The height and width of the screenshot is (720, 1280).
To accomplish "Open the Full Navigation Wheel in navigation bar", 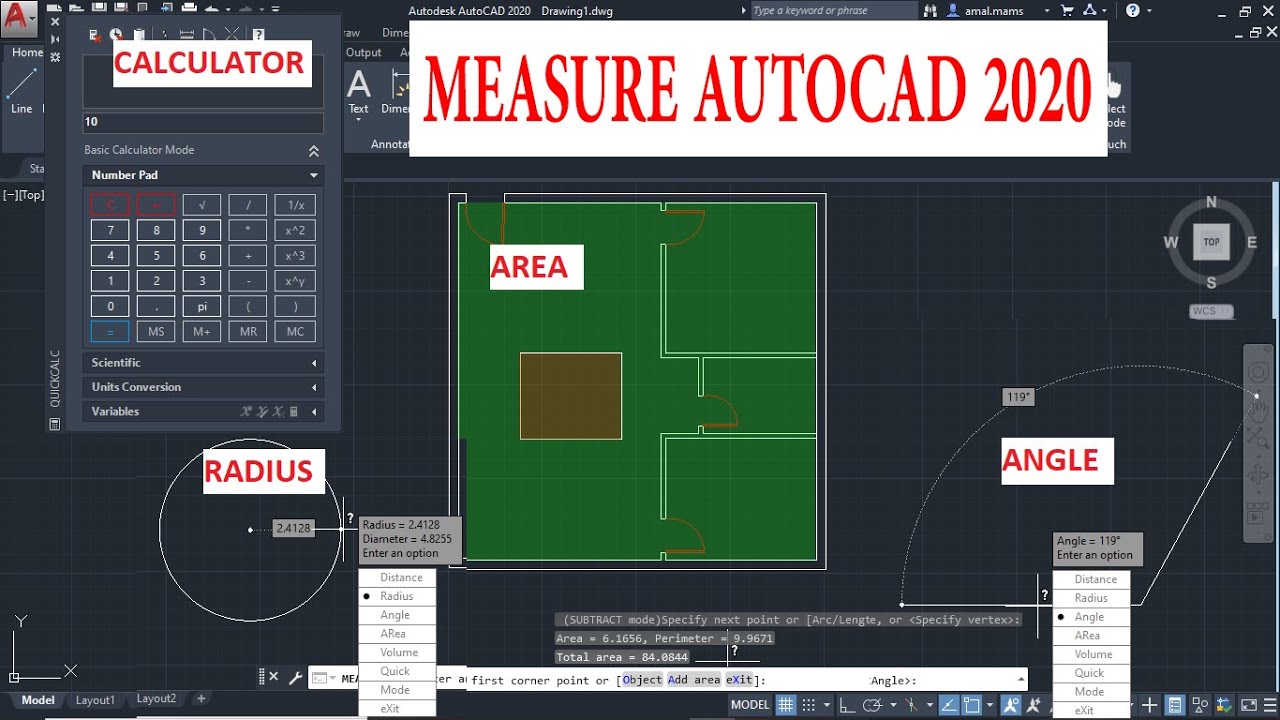I will click(1258, 373).
